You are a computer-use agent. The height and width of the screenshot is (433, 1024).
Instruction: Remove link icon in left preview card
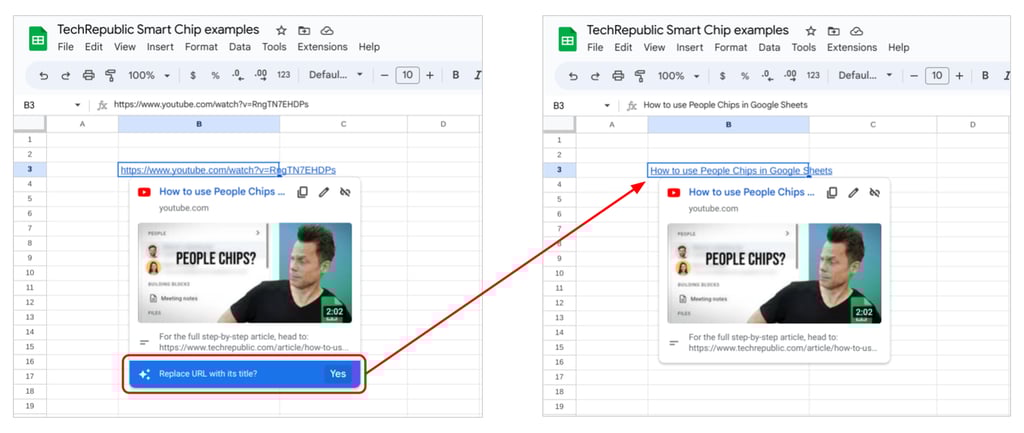click(345, 192)
